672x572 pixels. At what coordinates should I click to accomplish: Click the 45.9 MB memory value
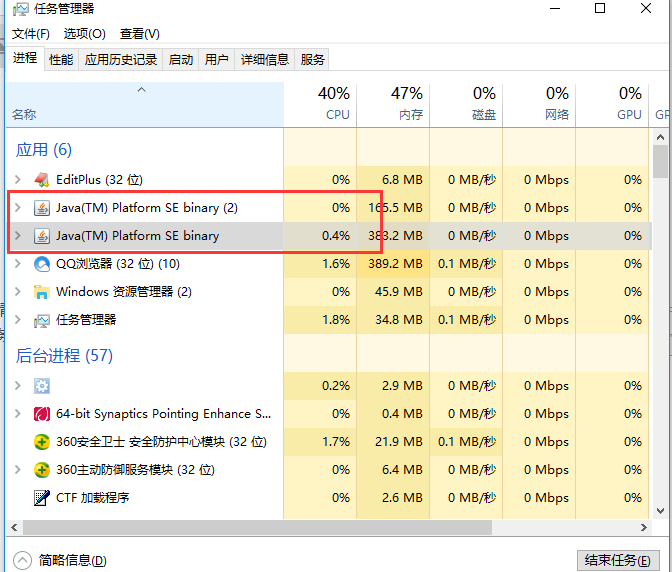click(399, 292)
